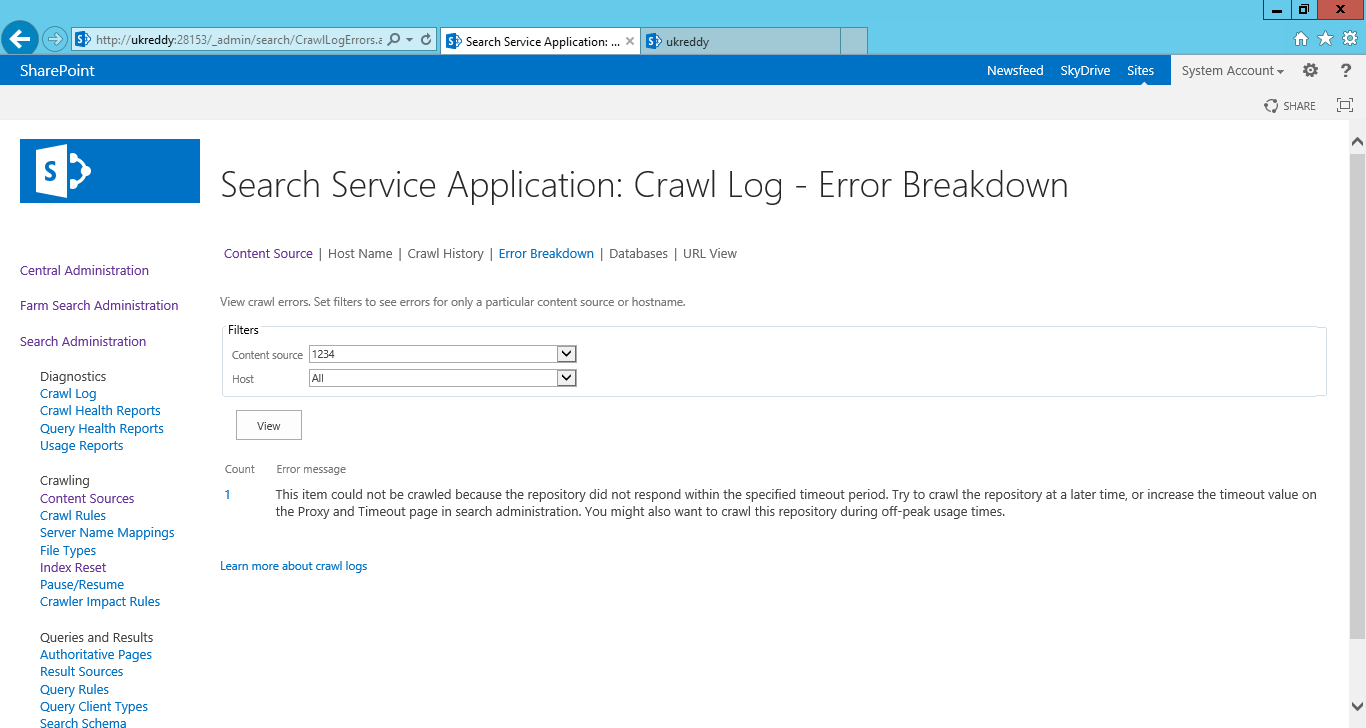Open Query Client Types
This screenshot has width=1366, height=728.
pos(94,707)
